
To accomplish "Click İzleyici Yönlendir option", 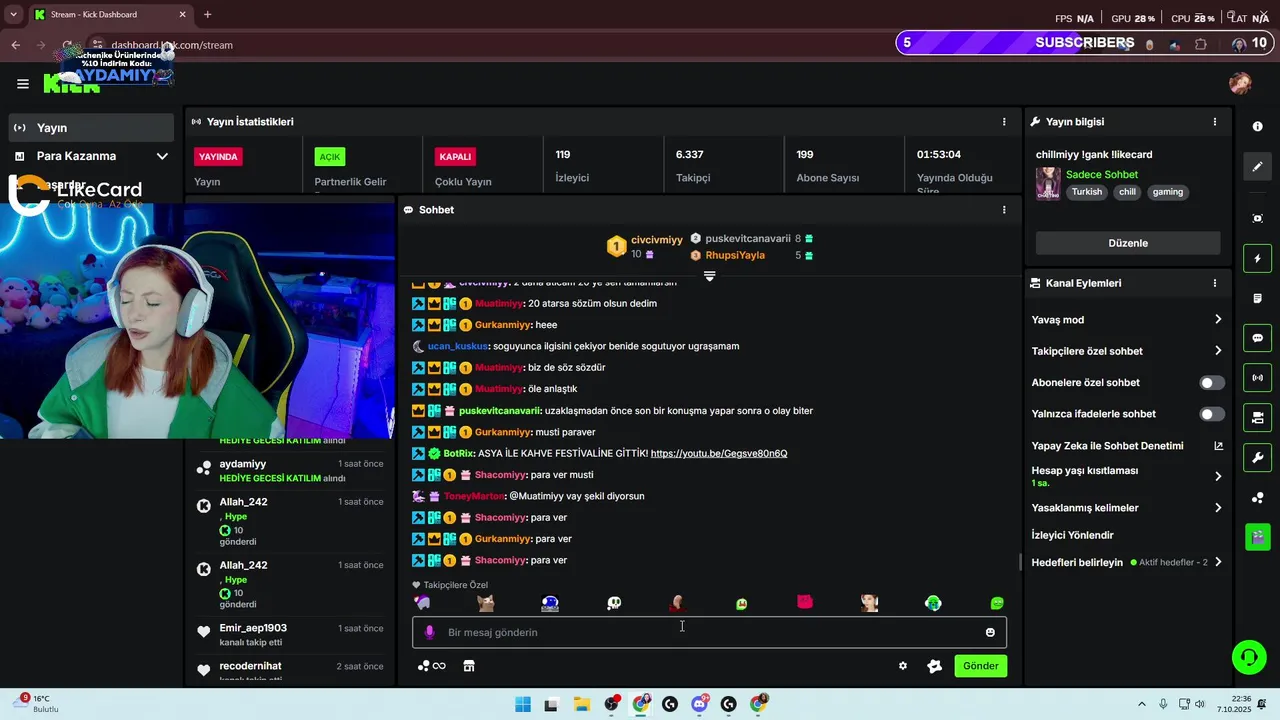I will point(1072,535).
